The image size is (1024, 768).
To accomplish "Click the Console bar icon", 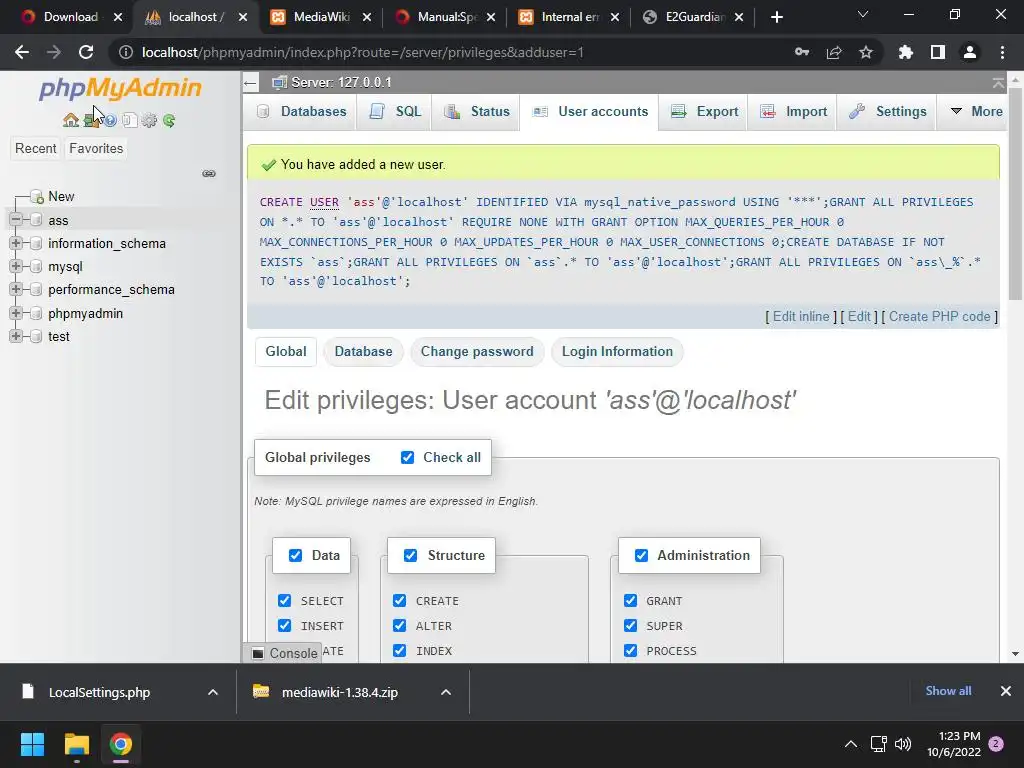I will click(258, 653).
